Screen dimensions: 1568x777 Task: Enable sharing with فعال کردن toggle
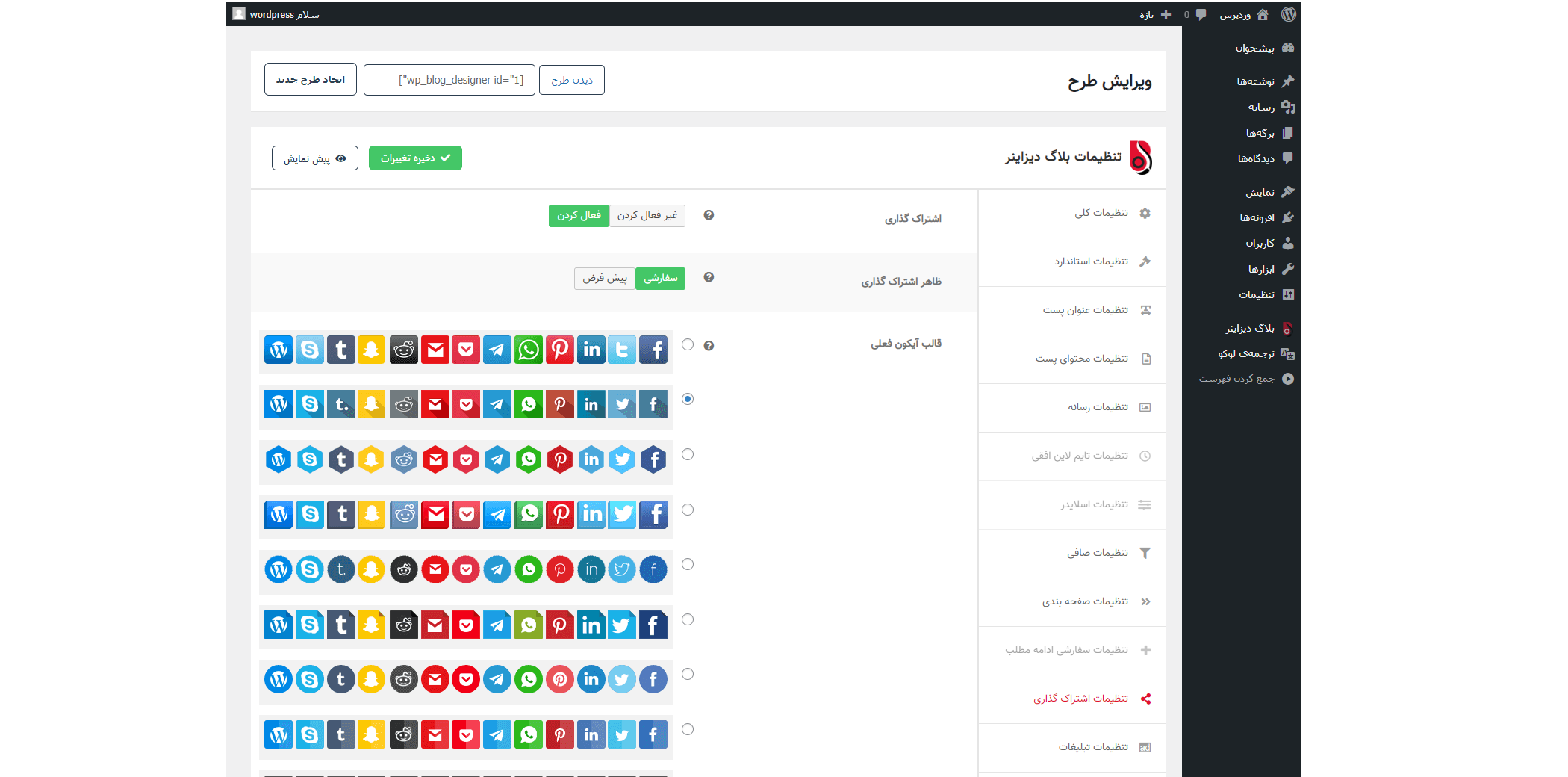(x=579, y=215)
